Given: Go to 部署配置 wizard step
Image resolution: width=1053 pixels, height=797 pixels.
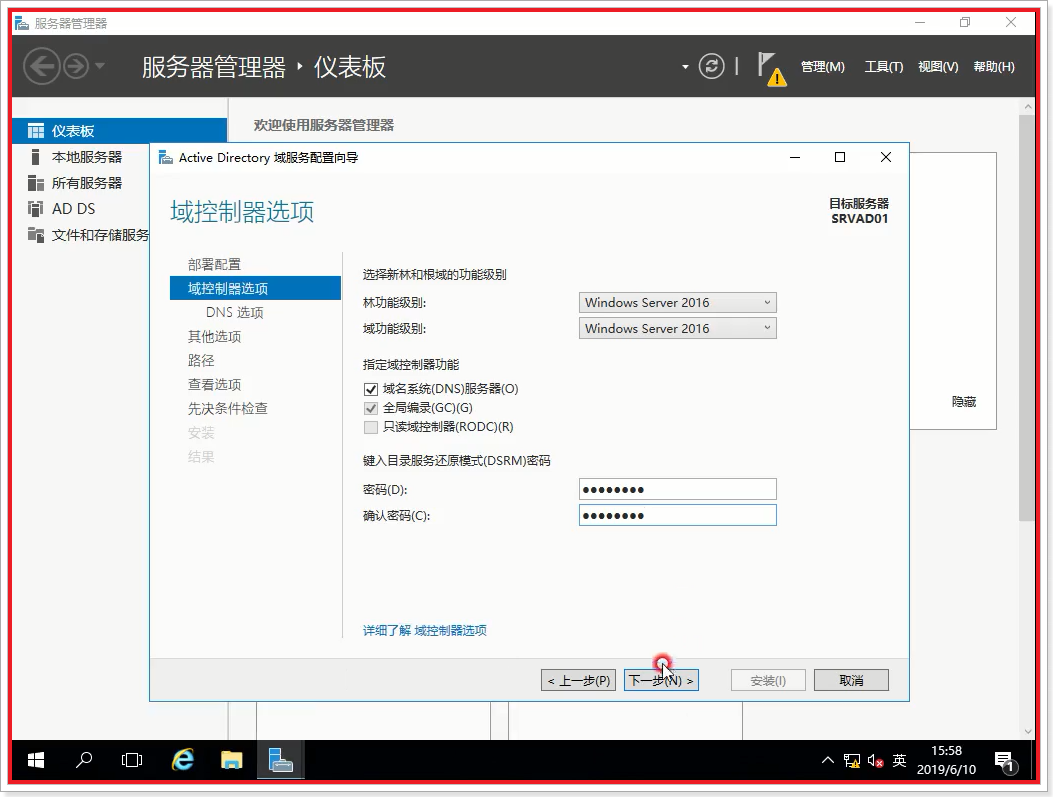Looking at the screenshot, I should pos(214,264).
